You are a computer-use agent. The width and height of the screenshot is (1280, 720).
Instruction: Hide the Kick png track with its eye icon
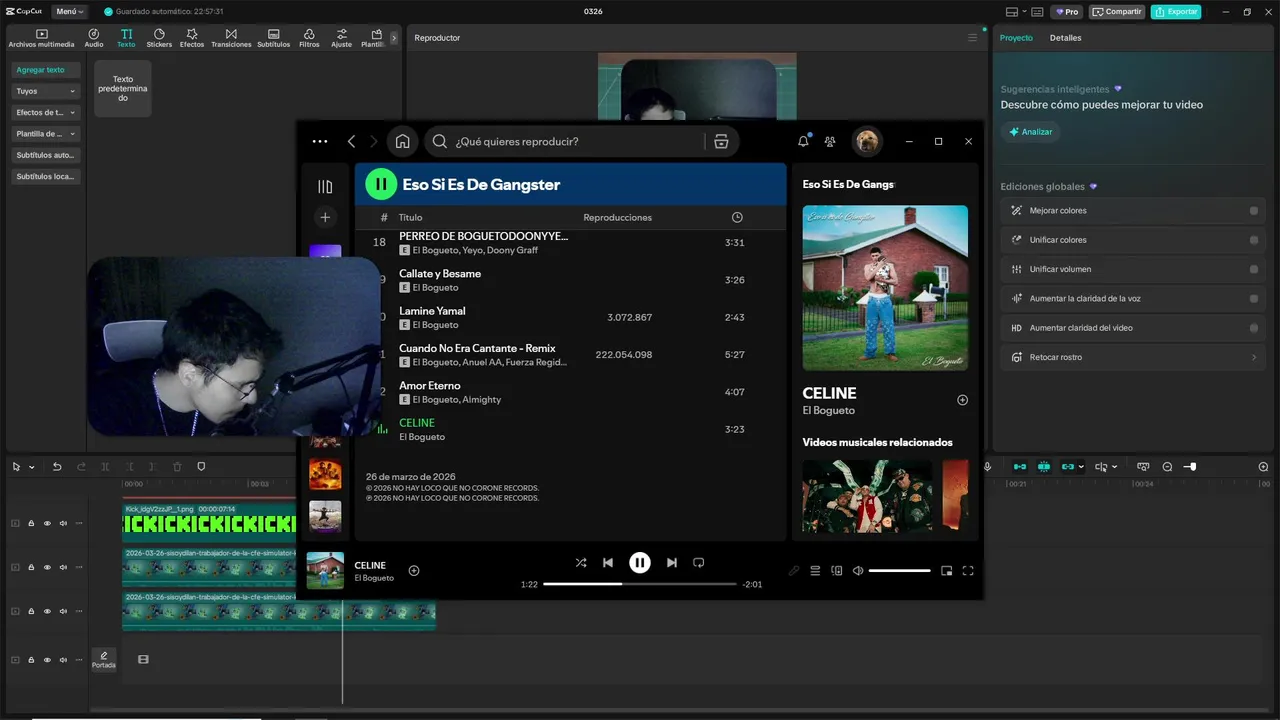coord(47,523)
